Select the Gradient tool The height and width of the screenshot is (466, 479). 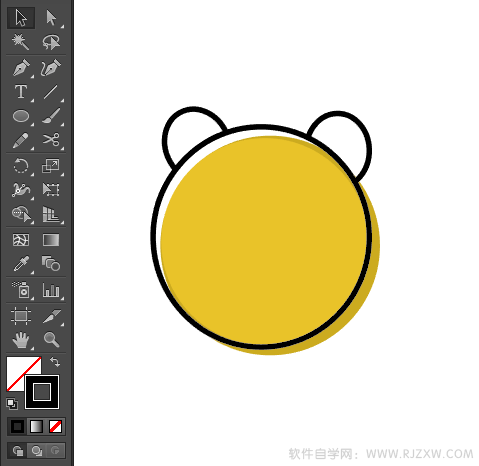[x=51, y=240]
